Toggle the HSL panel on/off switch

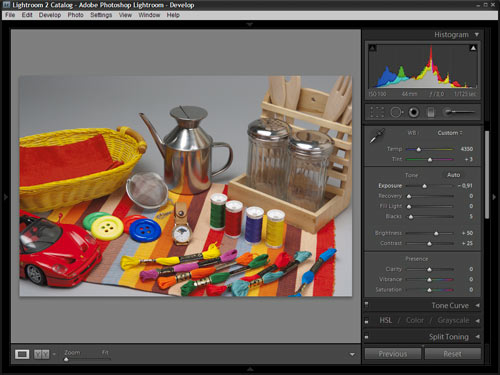click(x=366, y=321)
